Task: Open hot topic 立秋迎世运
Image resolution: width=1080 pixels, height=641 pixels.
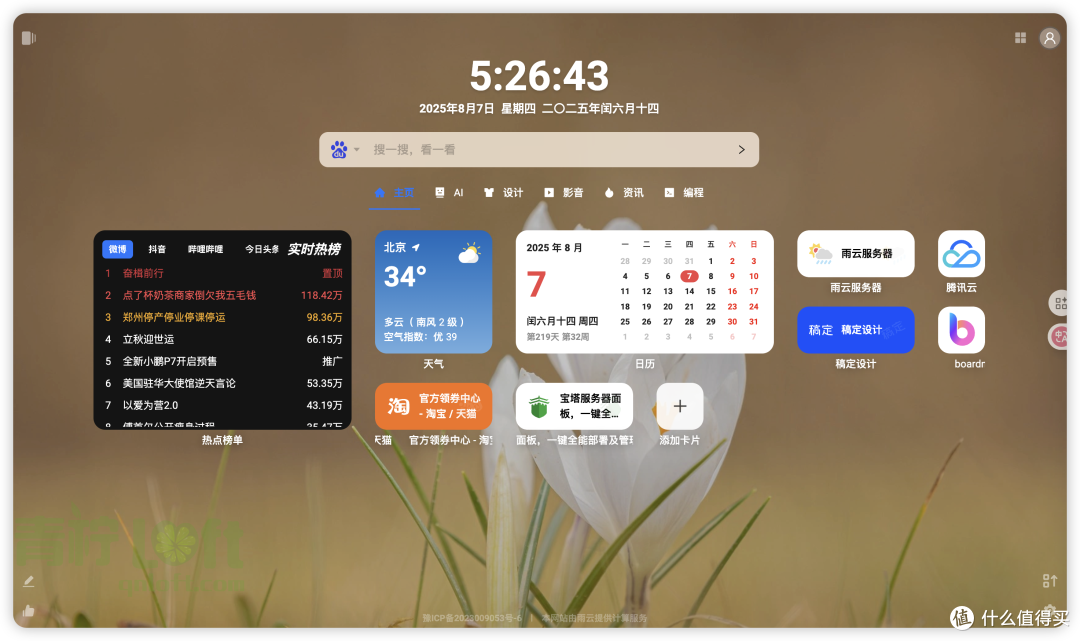Action: pyautogui.click(x=148, y=339)
